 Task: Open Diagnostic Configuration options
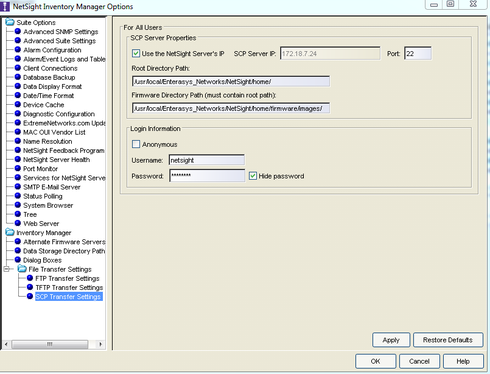pos(59,114)
